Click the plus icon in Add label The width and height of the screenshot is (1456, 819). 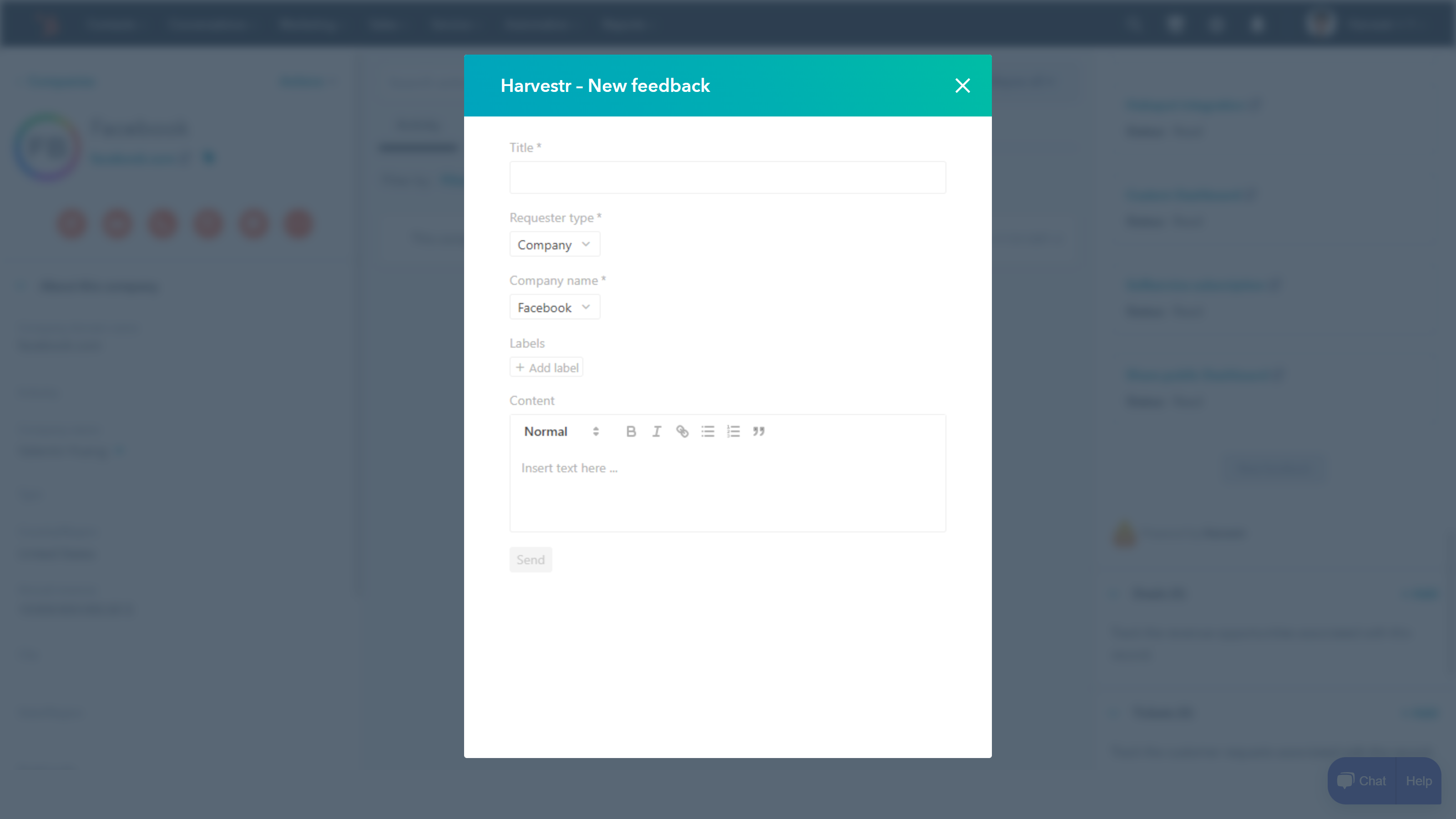coord(520,367)
